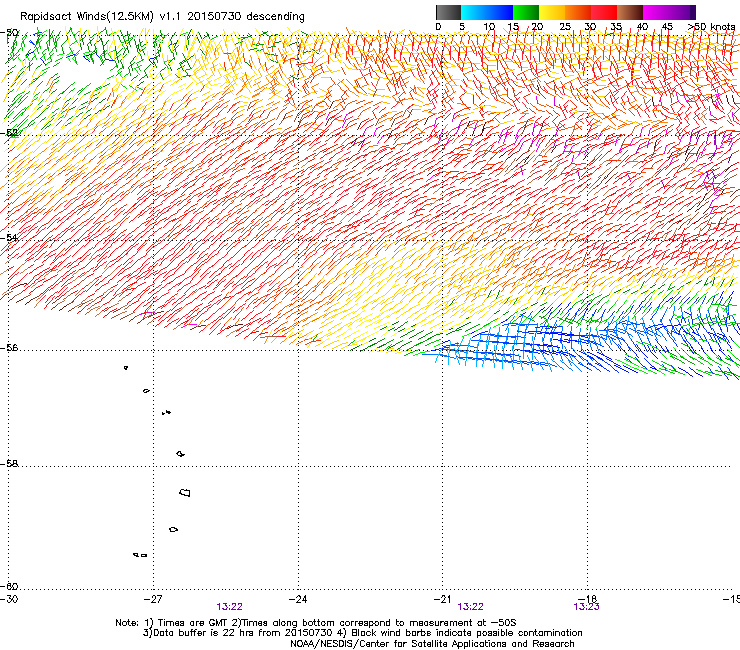The height and width of the screenshot is (650, 740).
Task: Click the '>50 knots' legend label
Action: pos(711,27)
